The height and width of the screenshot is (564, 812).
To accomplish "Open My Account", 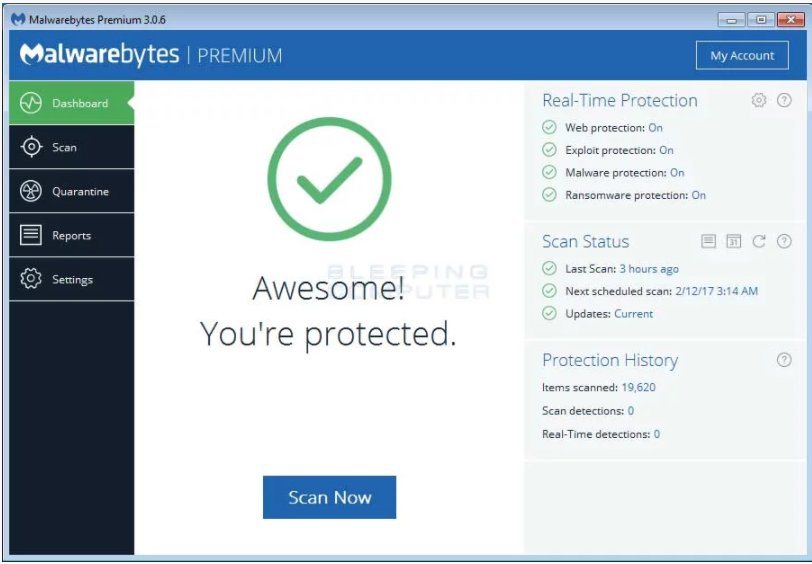I will (x=742, y=55).
